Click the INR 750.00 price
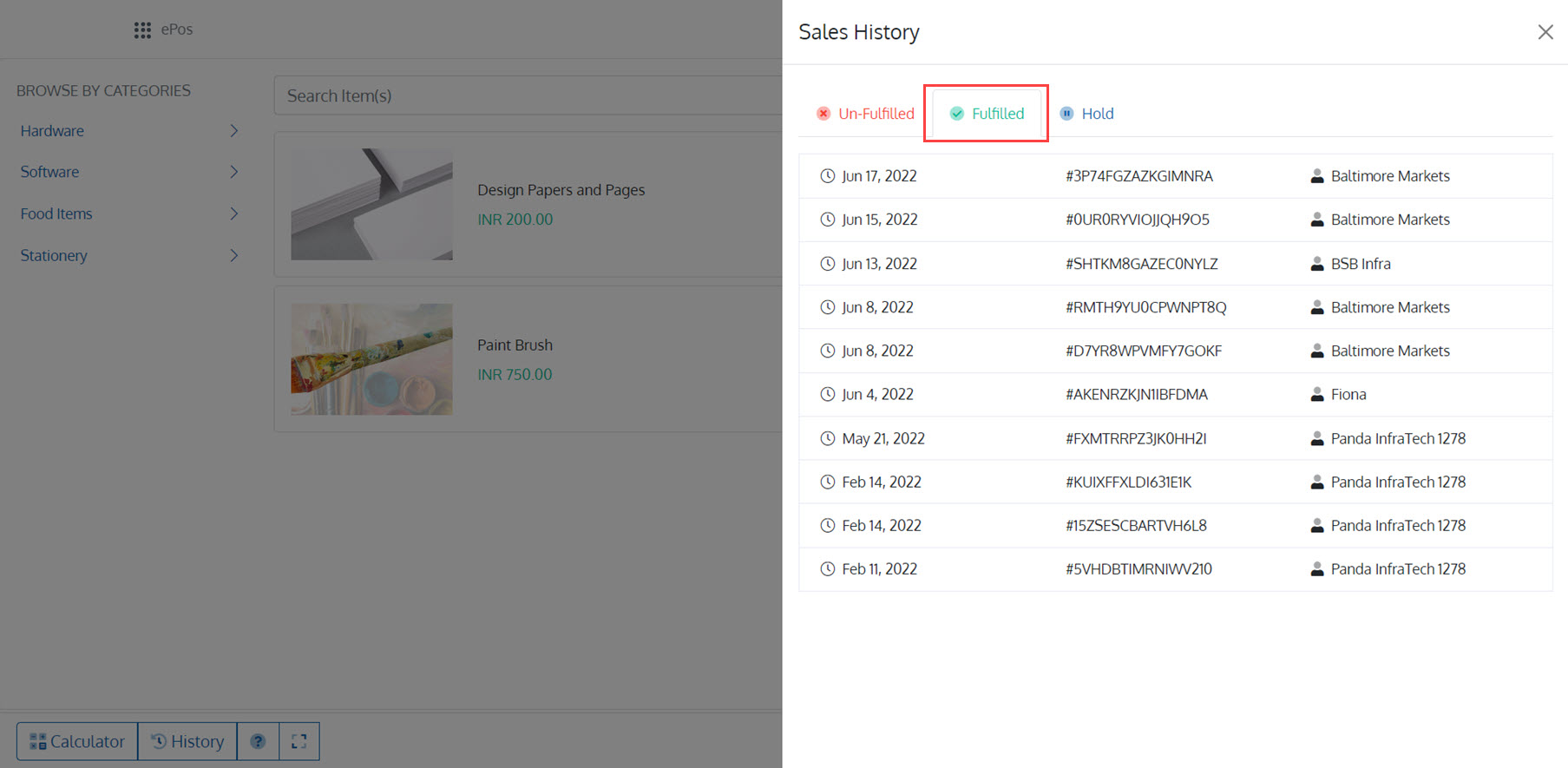The width and height of the screenshot is (1568, 768). (515, 374)
